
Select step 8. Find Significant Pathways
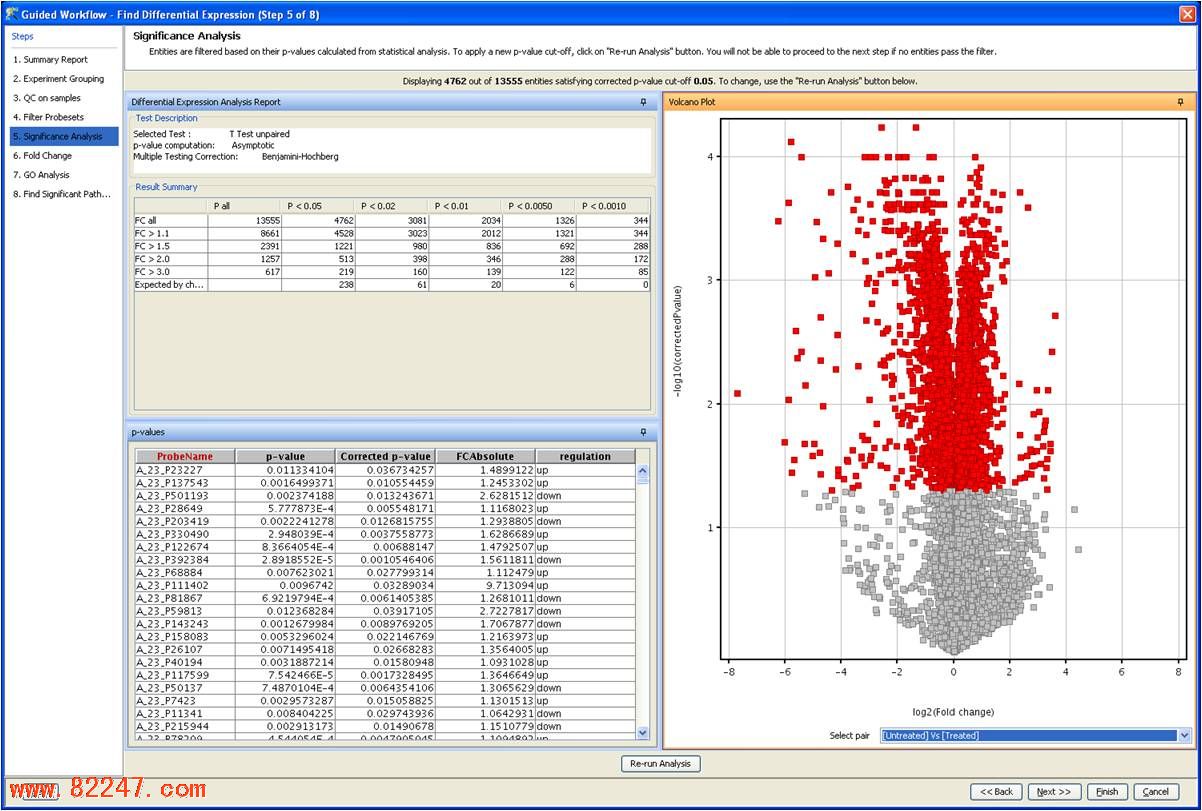point(62,194)
